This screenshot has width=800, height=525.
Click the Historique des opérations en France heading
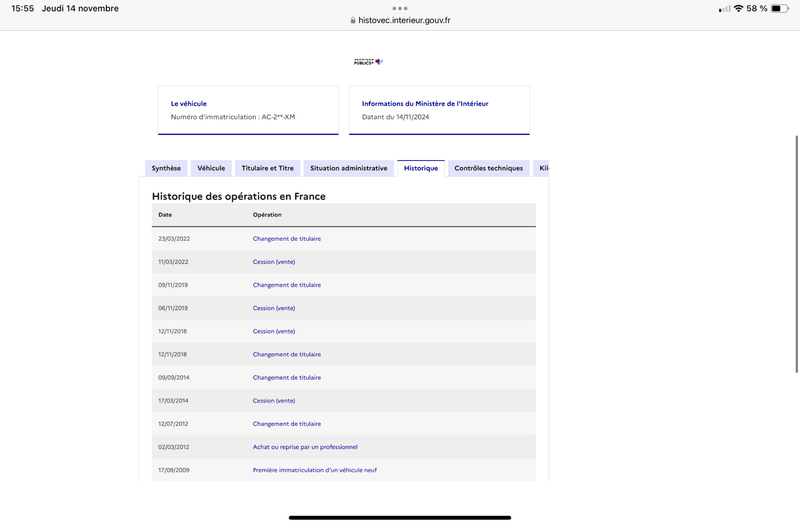239,196
